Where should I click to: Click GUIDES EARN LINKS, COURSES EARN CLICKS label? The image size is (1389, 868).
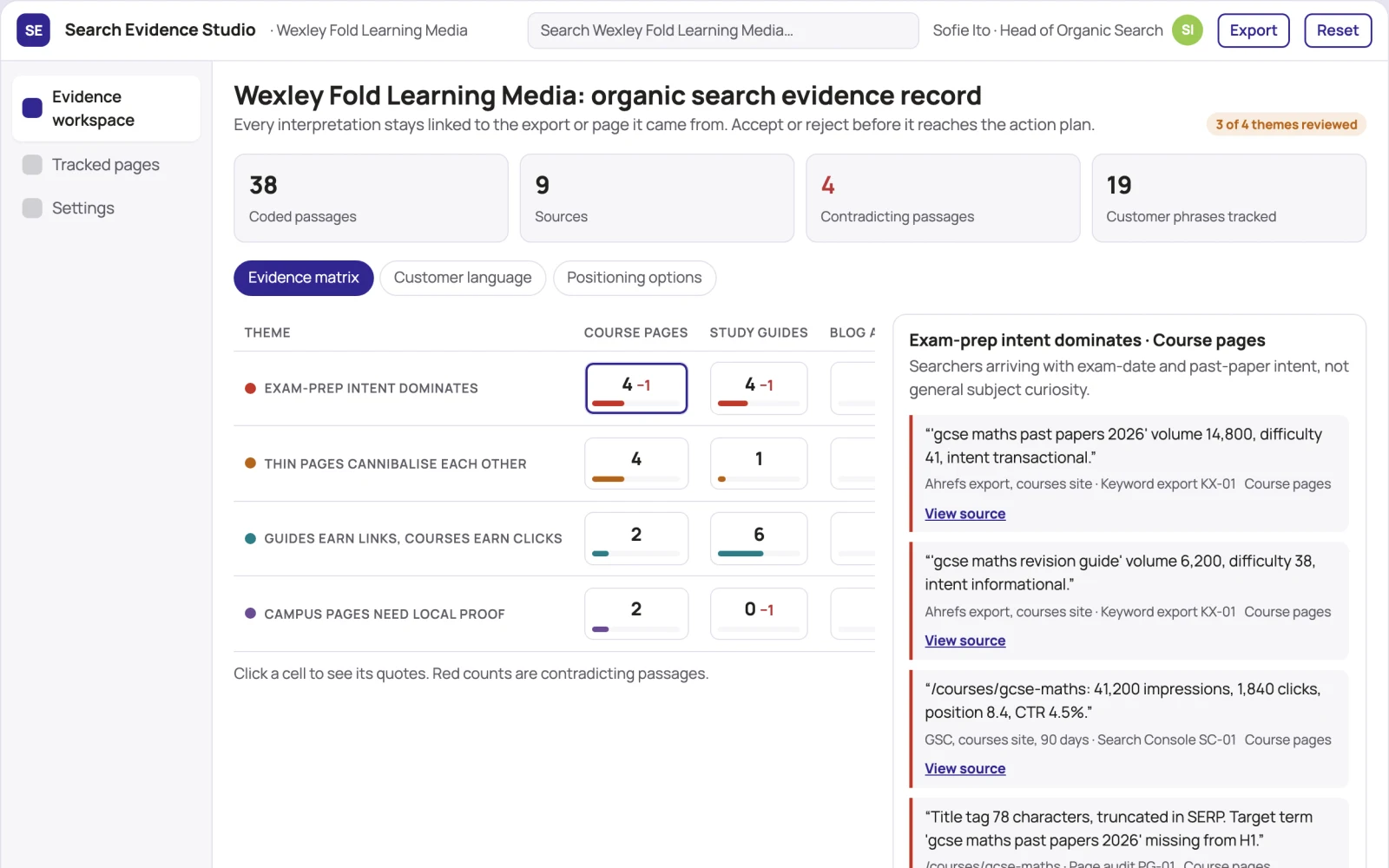(413, 538)
